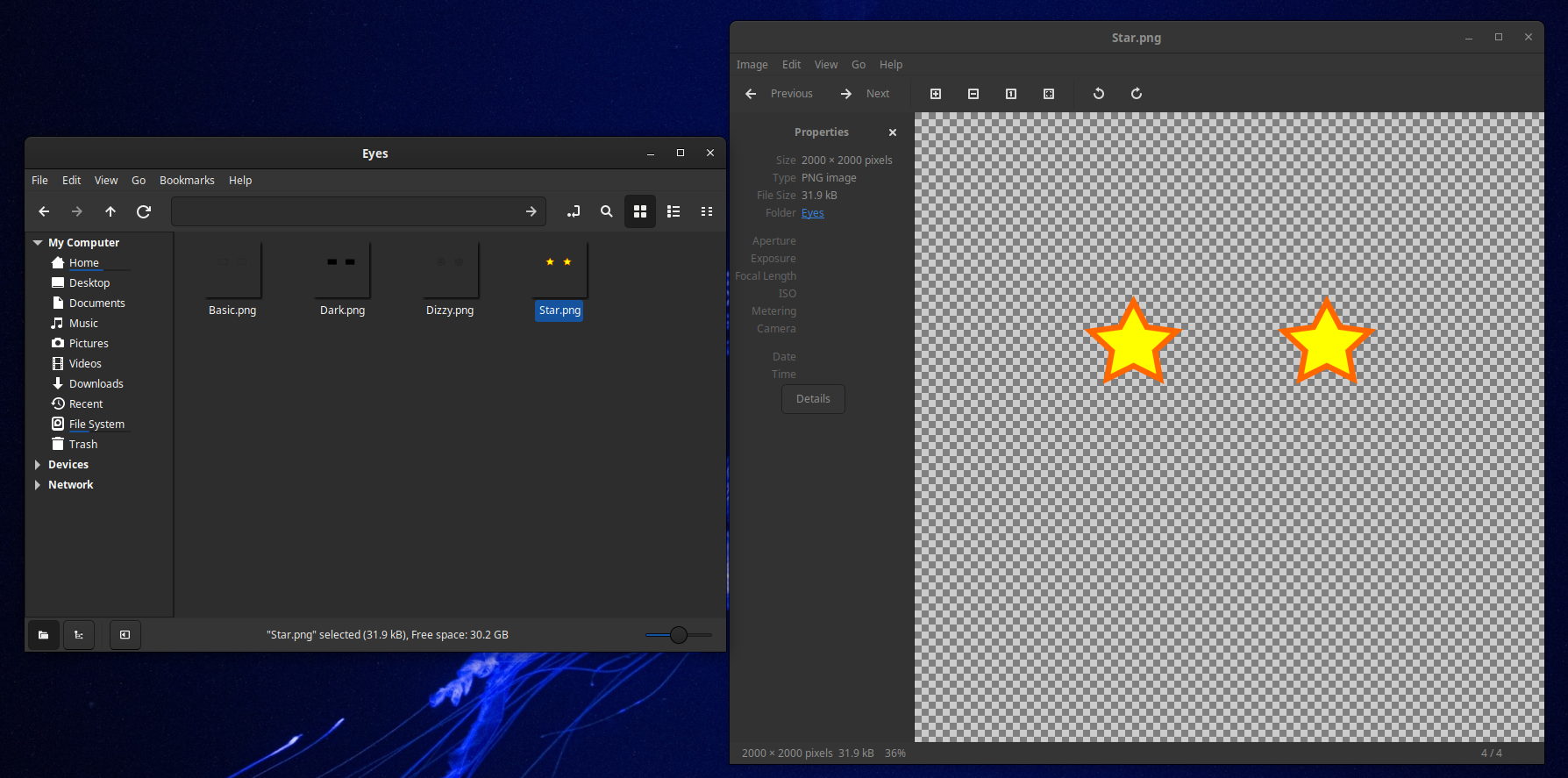Select Star.png file label
Image resolution: width=1568 pixels, height=778 pixels.
click(x=559, y=310)
